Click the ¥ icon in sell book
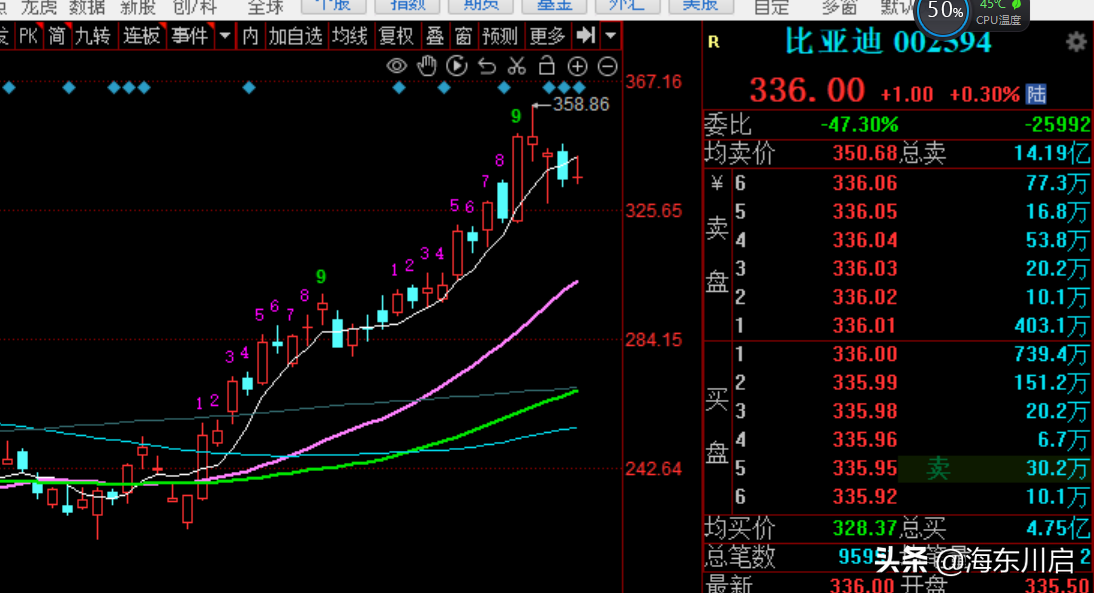1094x593 pixels. pyautogui.click(x=717, y=183)
